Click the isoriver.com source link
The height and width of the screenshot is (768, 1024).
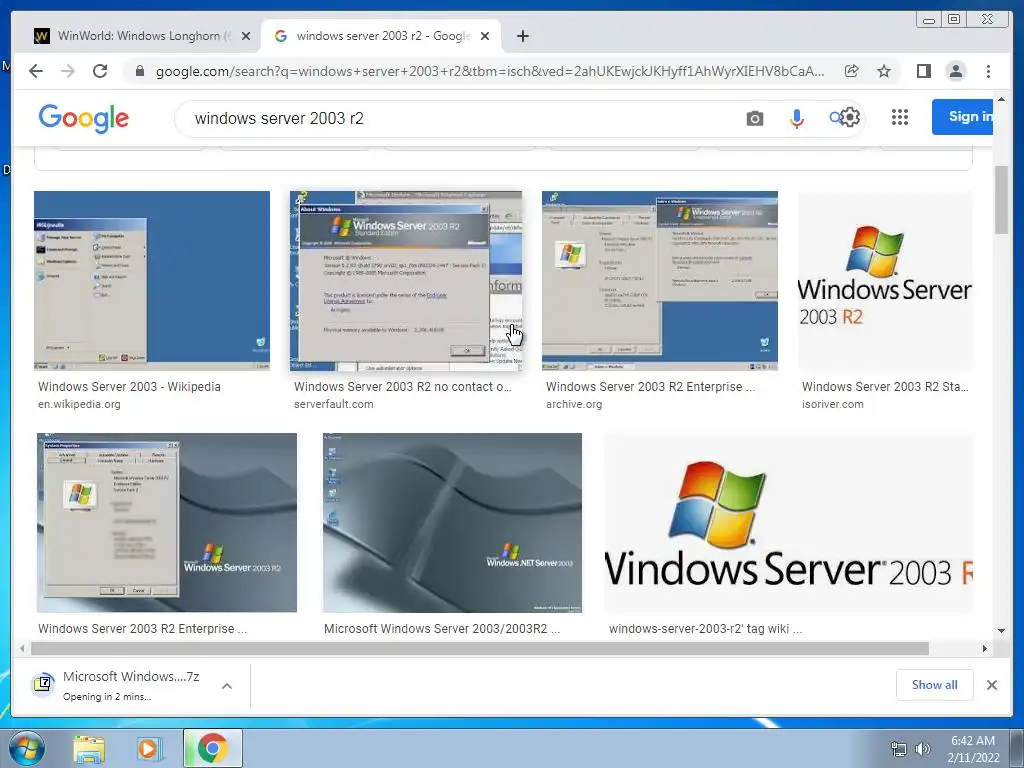point(833,404)
